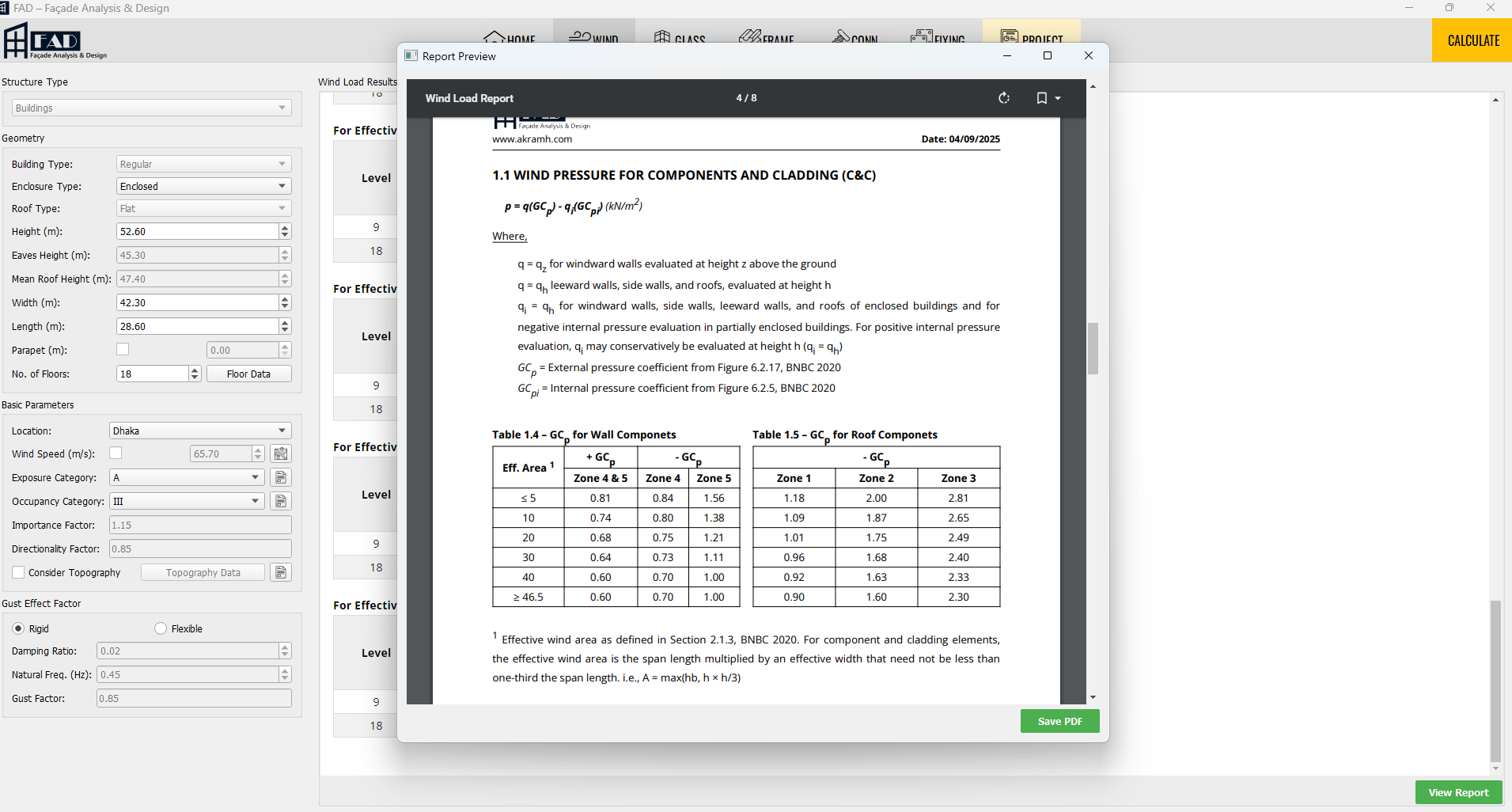This screenshot has height=812, width=1512.
Task: Click the Length input field
Action: click(x=198, y=326)
